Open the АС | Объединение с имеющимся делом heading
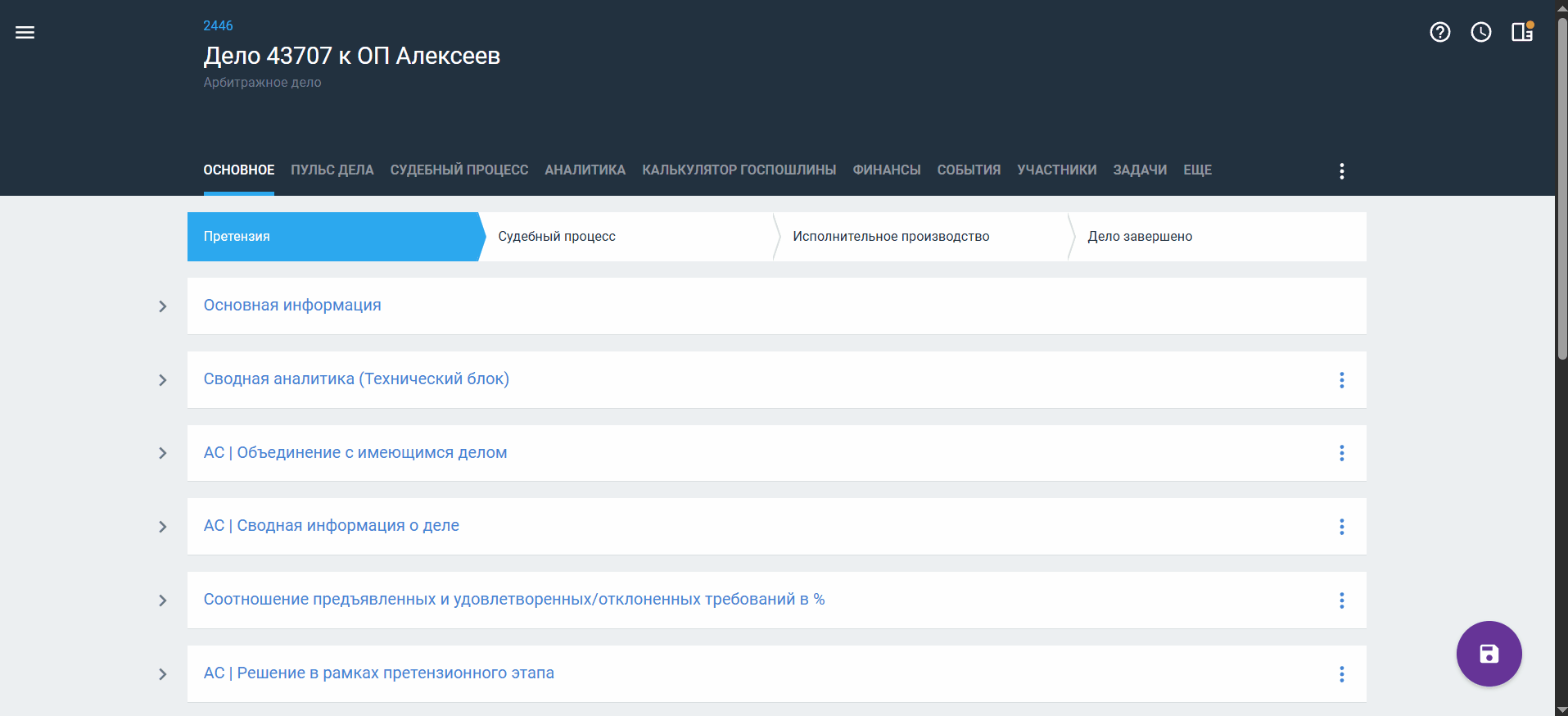Screen dimensions: 1568x716 click(x=355, y=452)
